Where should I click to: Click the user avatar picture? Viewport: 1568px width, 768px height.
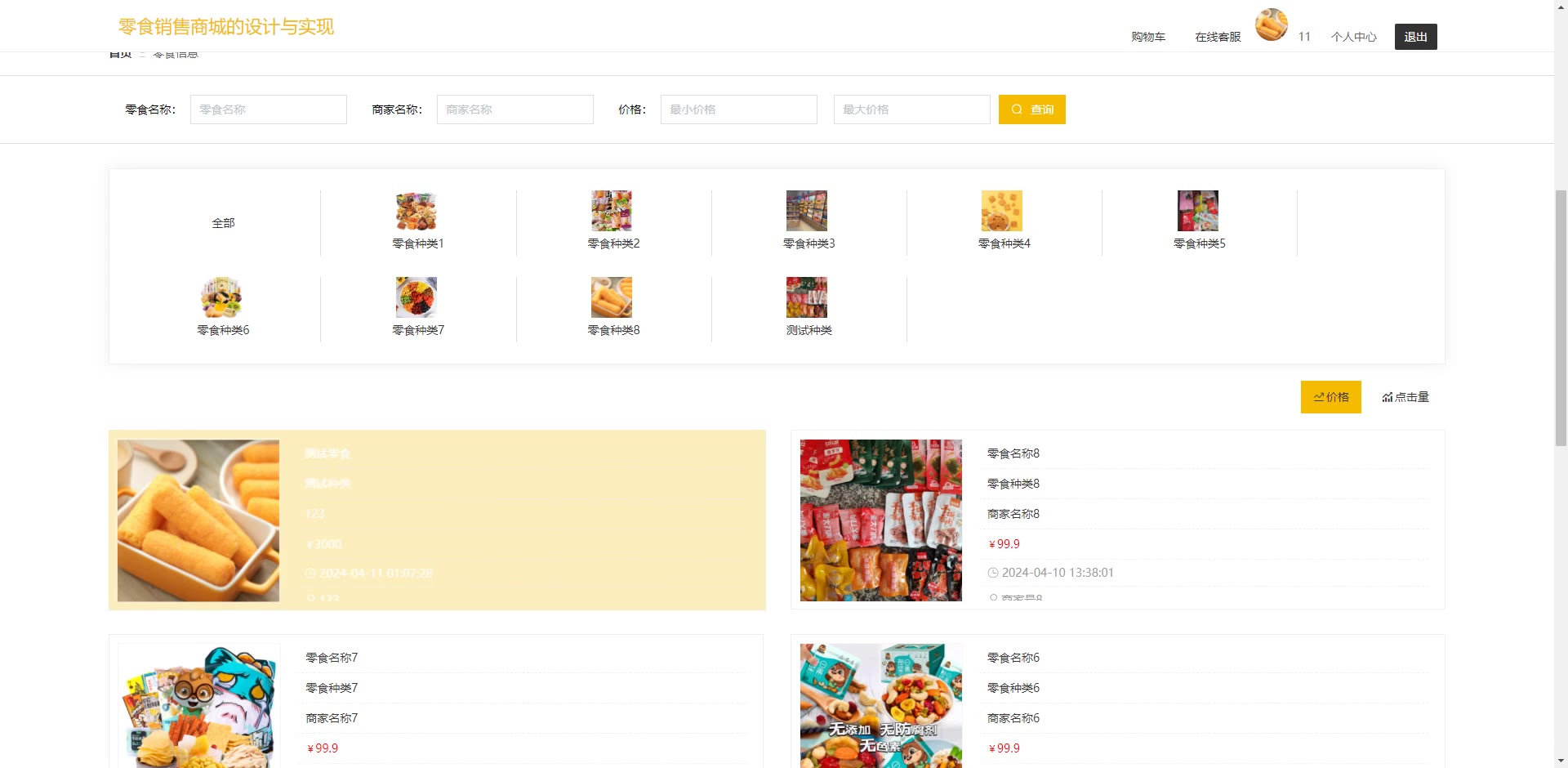pos(1272,25)
